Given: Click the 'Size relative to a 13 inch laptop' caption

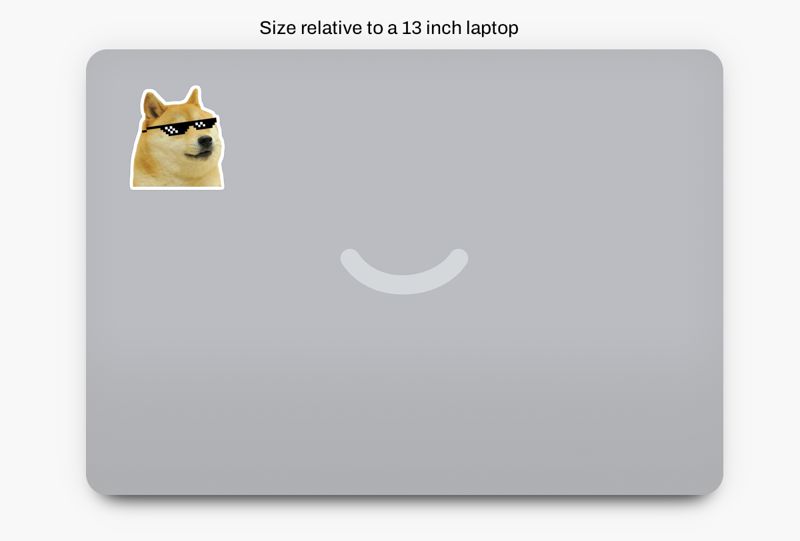Looking at the screenshot, I should click(389, 28).
